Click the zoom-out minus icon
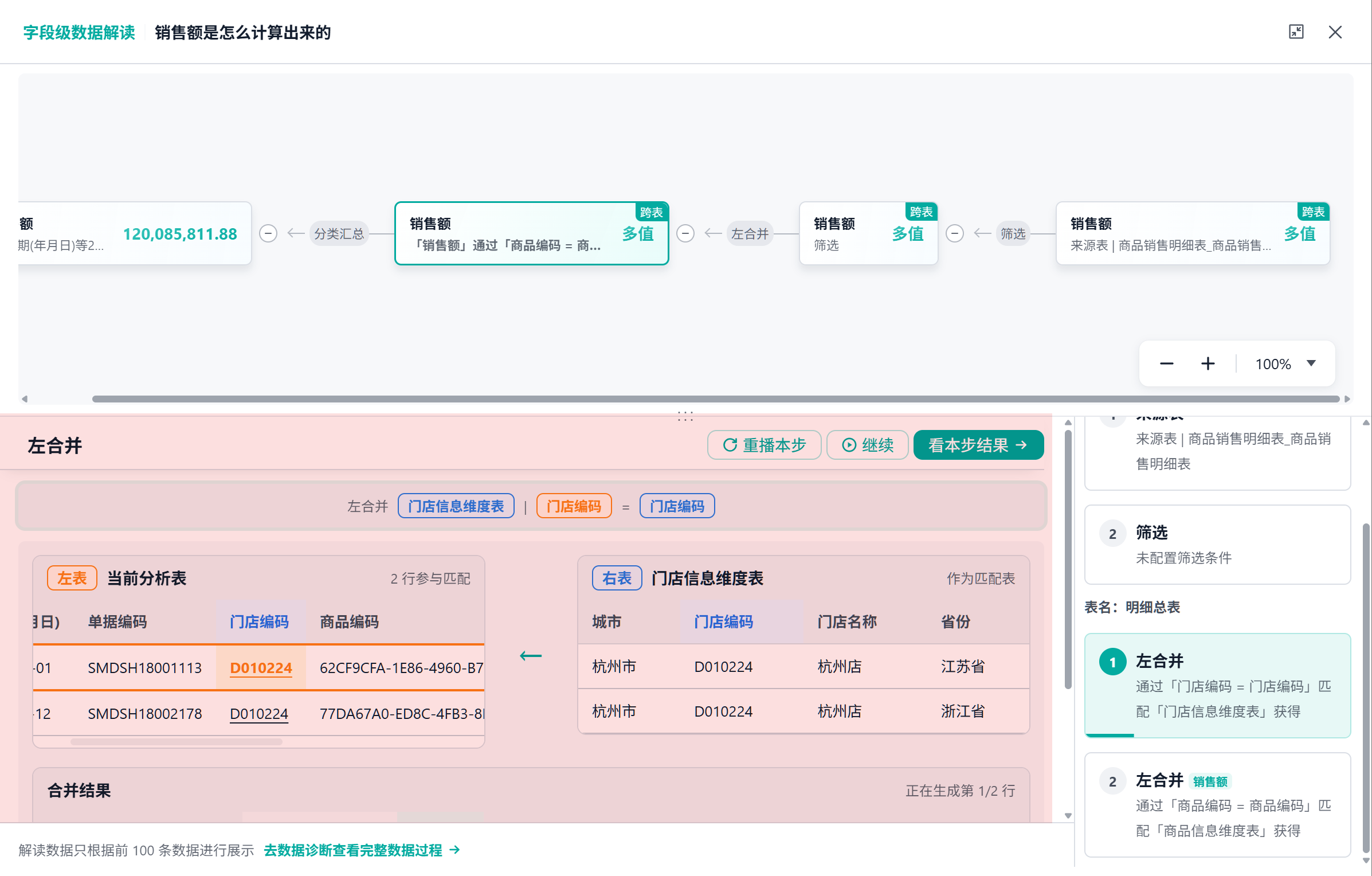This screenshot has width=1372, height=876. click(1167, 363)
